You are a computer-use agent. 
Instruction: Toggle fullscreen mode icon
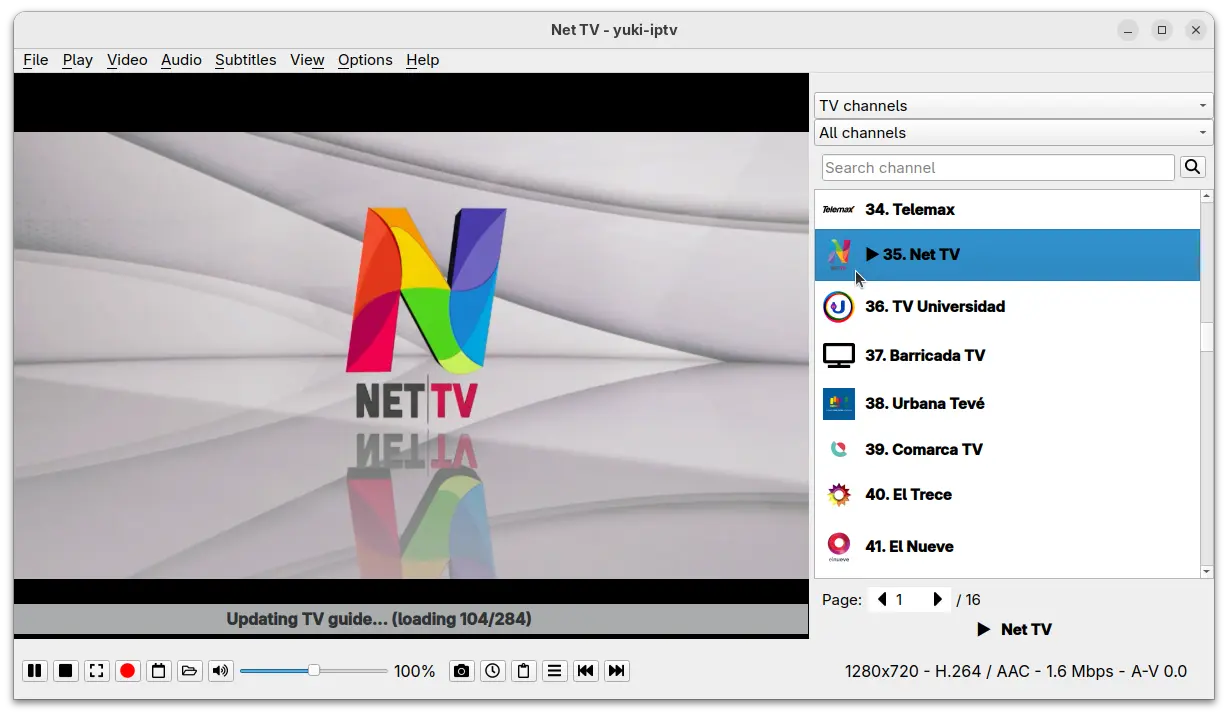[x=96, y=671]
